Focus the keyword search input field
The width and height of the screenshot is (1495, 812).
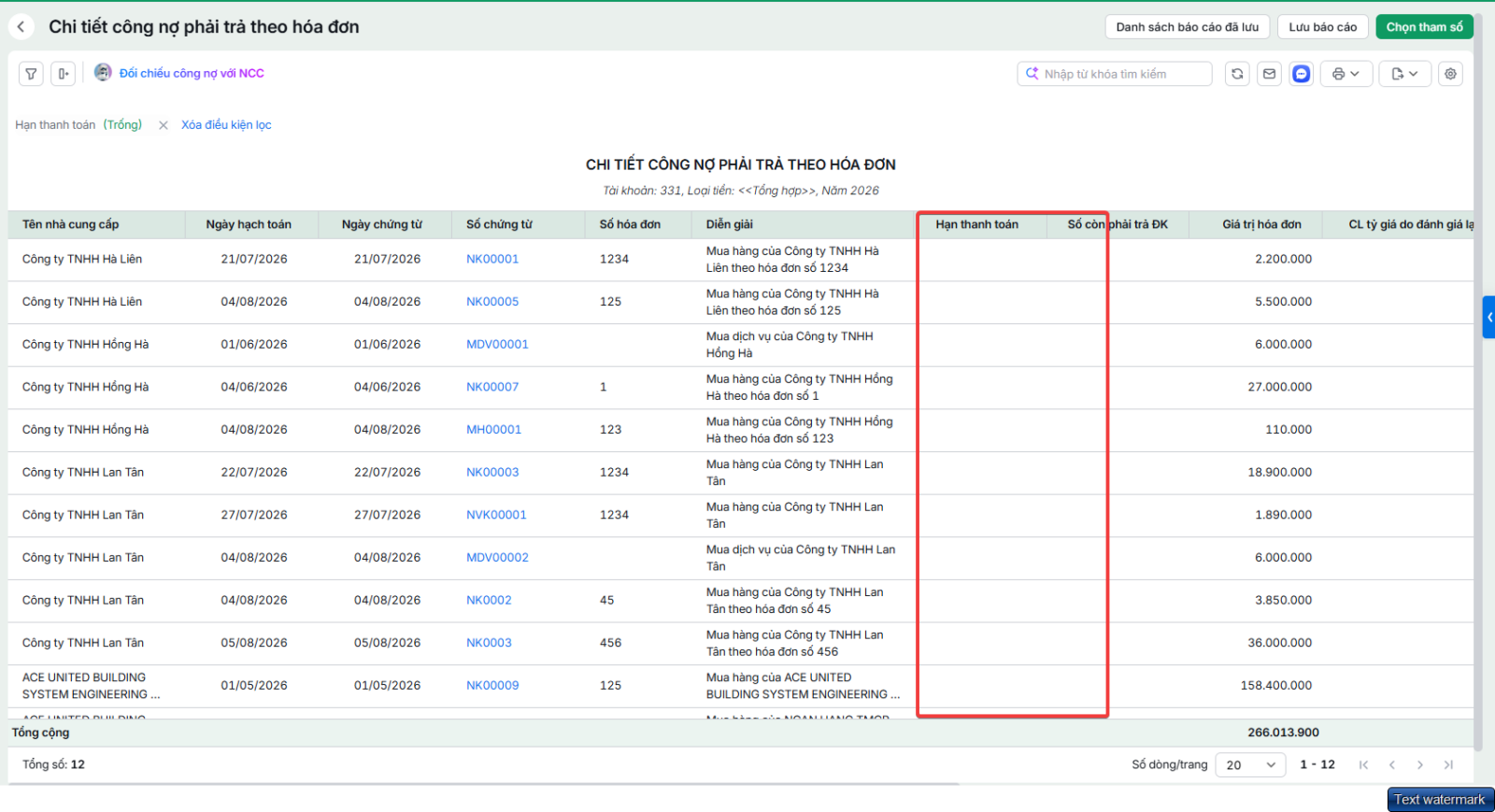pyautogui.click(x=1115, y=74)
